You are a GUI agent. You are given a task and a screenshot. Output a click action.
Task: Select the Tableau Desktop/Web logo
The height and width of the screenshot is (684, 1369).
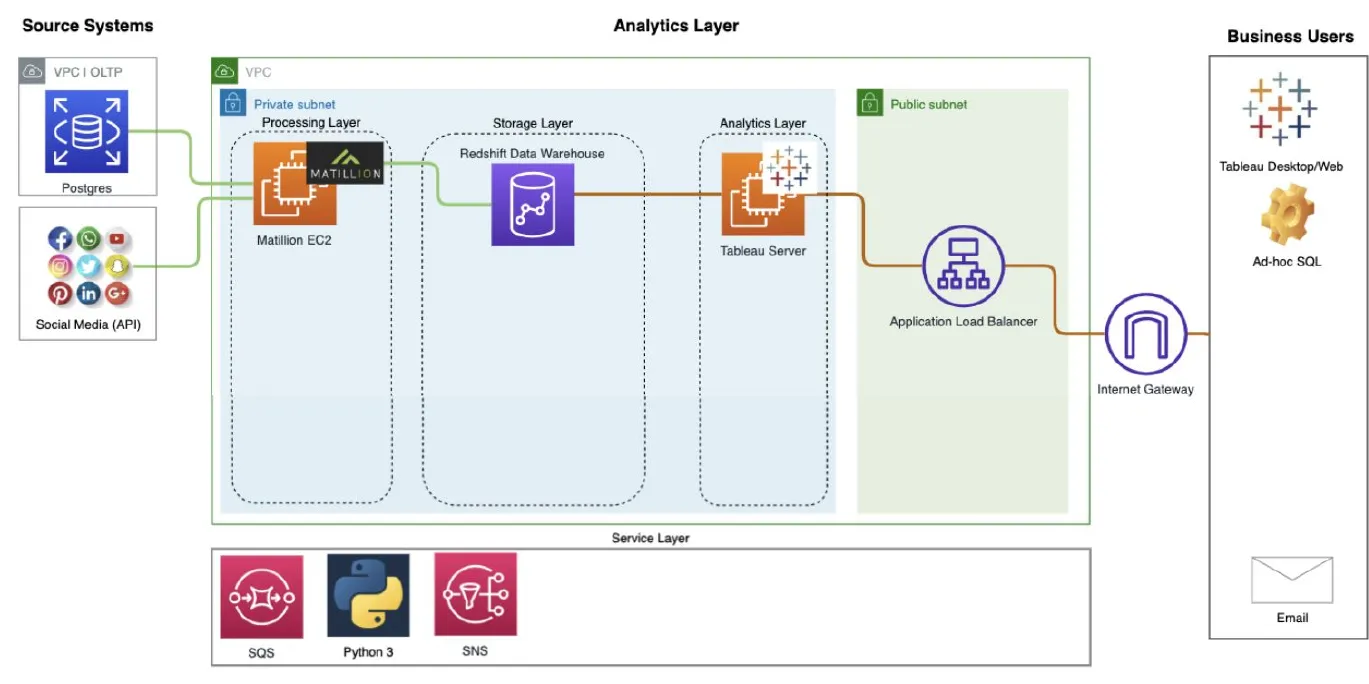pyautogui.click(x=1279, y=109)
